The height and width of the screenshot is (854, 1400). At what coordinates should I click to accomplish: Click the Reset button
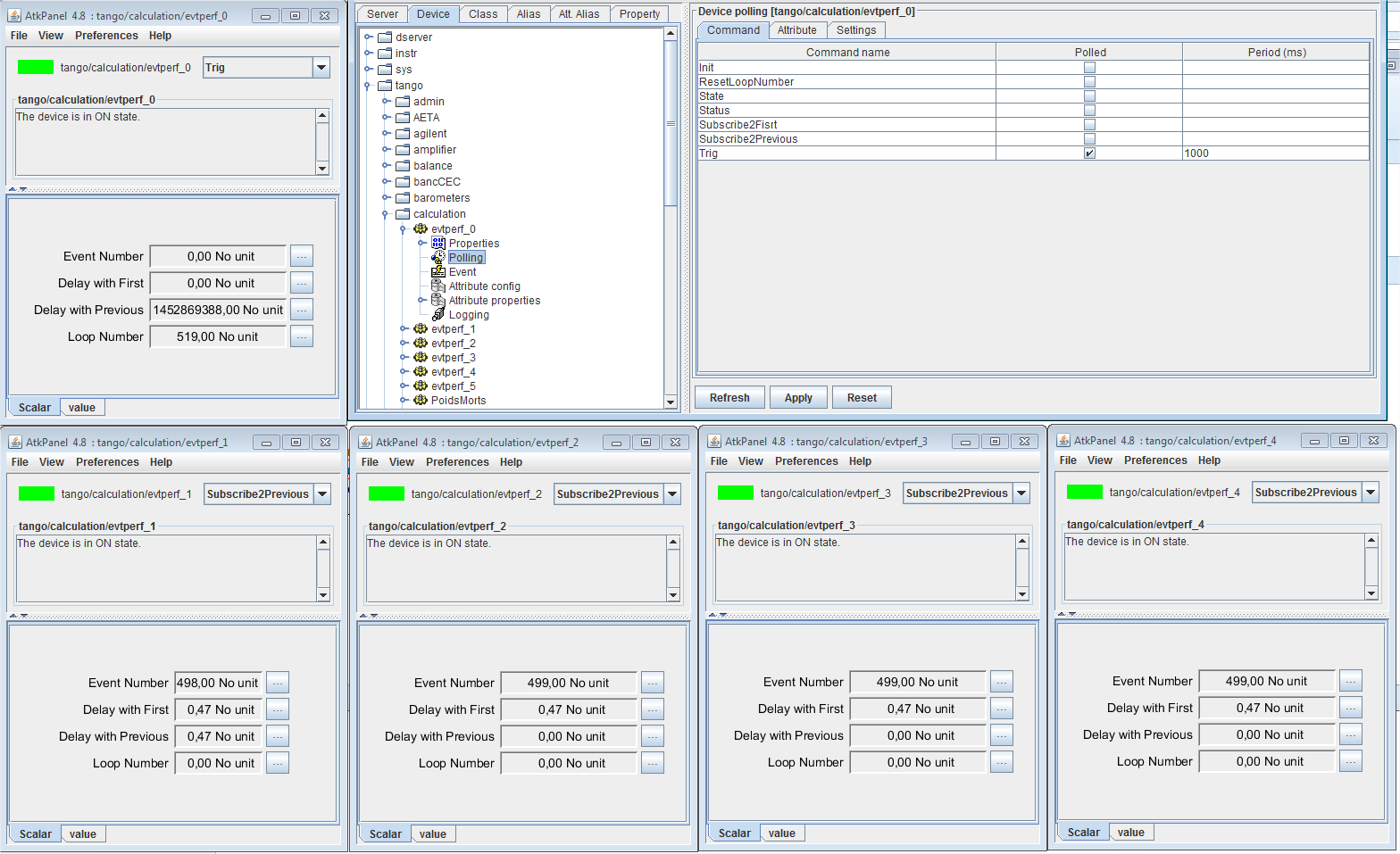coord(862,398)
